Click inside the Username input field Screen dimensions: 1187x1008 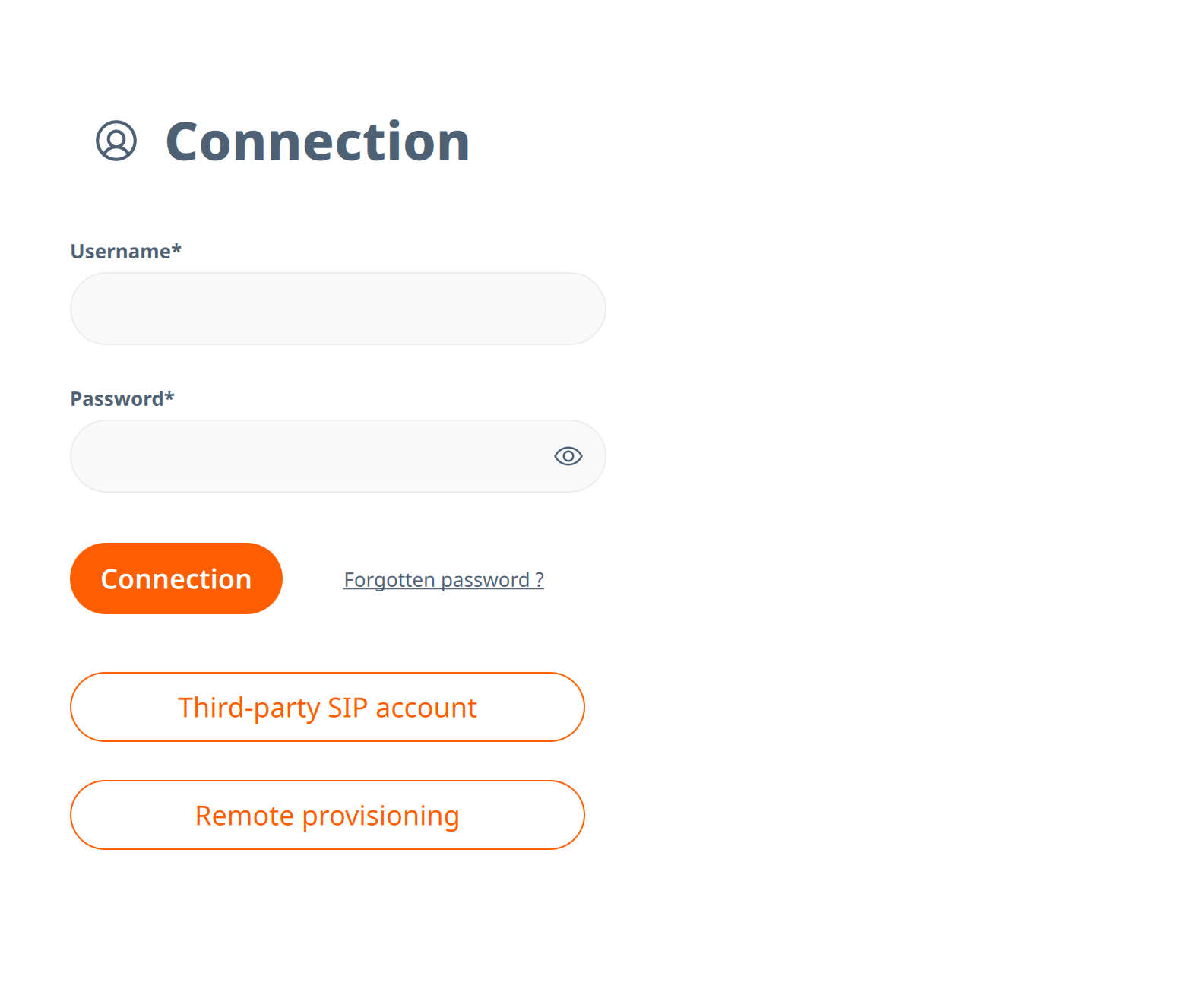pos(337,308)
